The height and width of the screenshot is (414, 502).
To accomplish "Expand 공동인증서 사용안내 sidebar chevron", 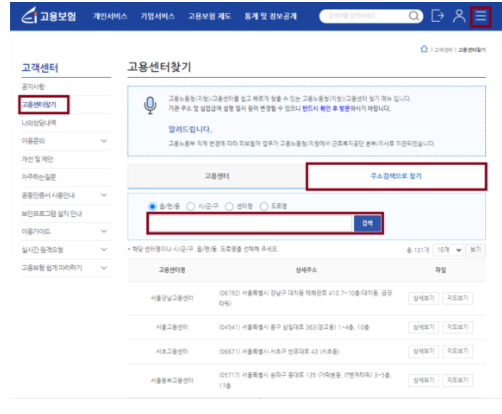I will [x=104, y=195].
